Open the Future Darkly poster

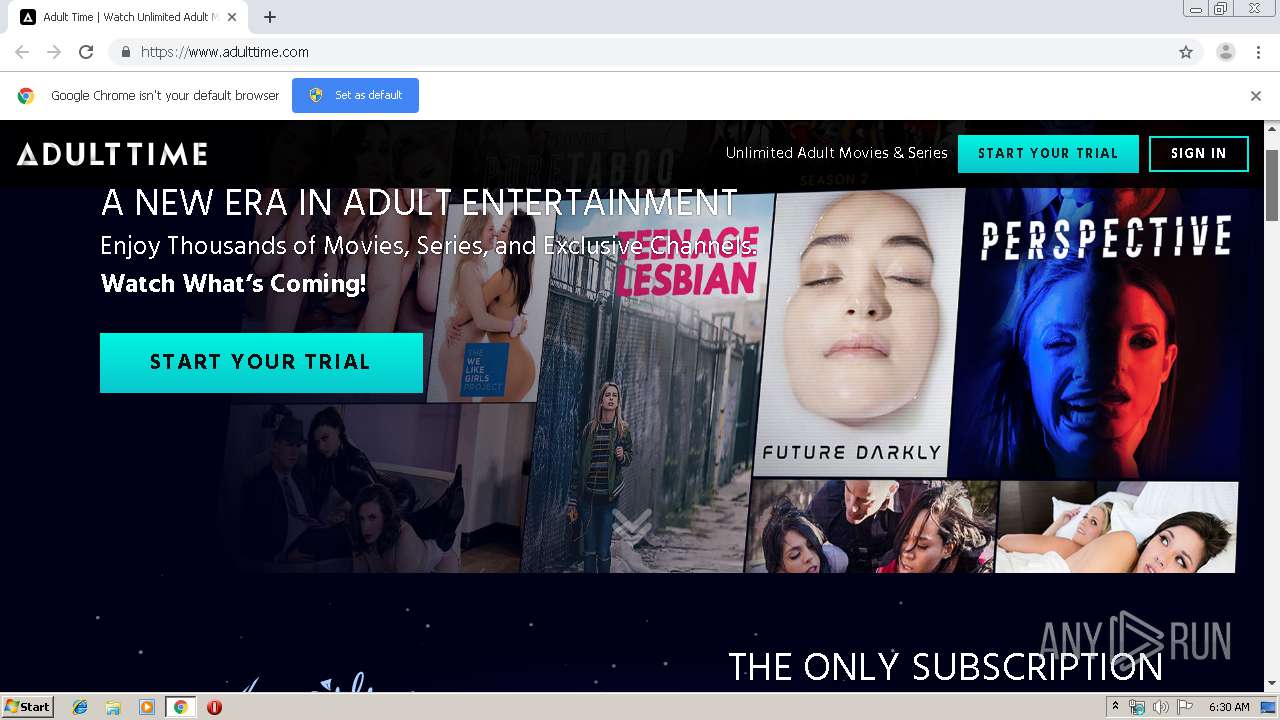click(859, 331)
